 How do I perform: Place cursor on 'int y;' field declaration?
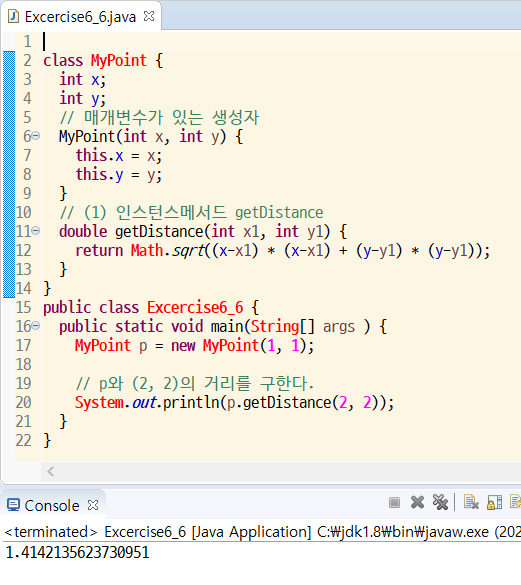point(83,98)
